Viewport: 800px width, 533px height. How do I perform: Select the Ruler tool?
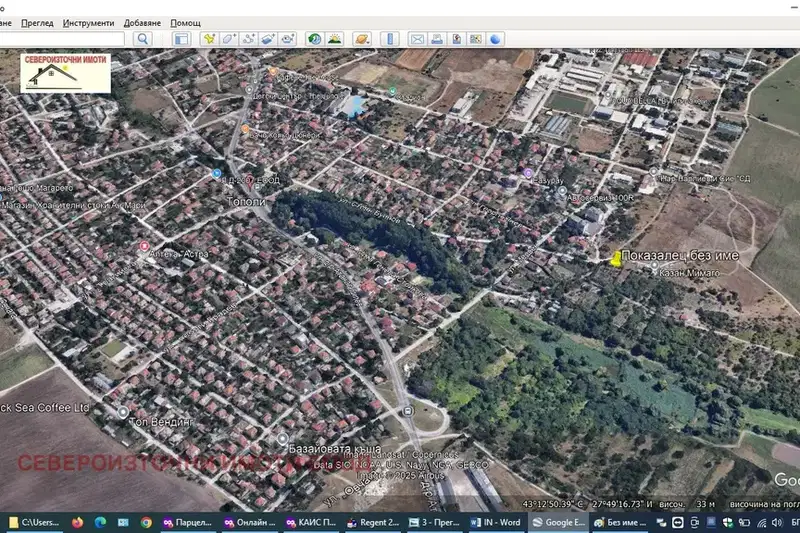[x=390, y=39]
